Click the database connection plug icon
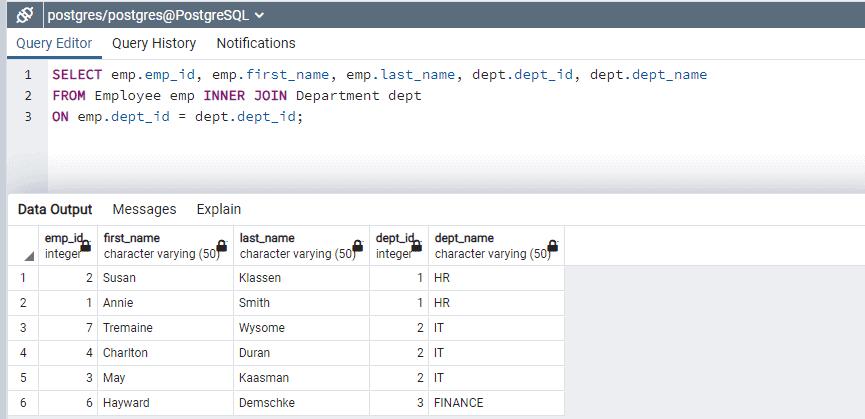The width and height of the screenshot is (865, 419). [25, 15]
